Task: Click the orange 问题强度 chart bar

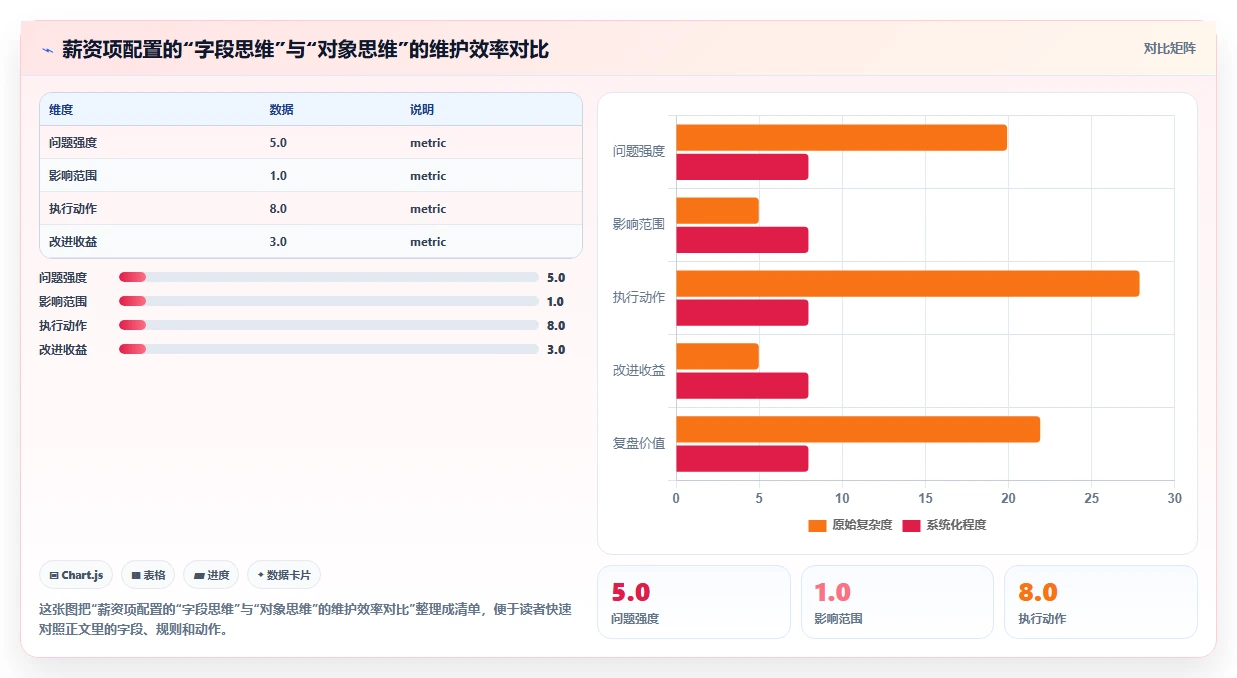Action: point(841,138)
